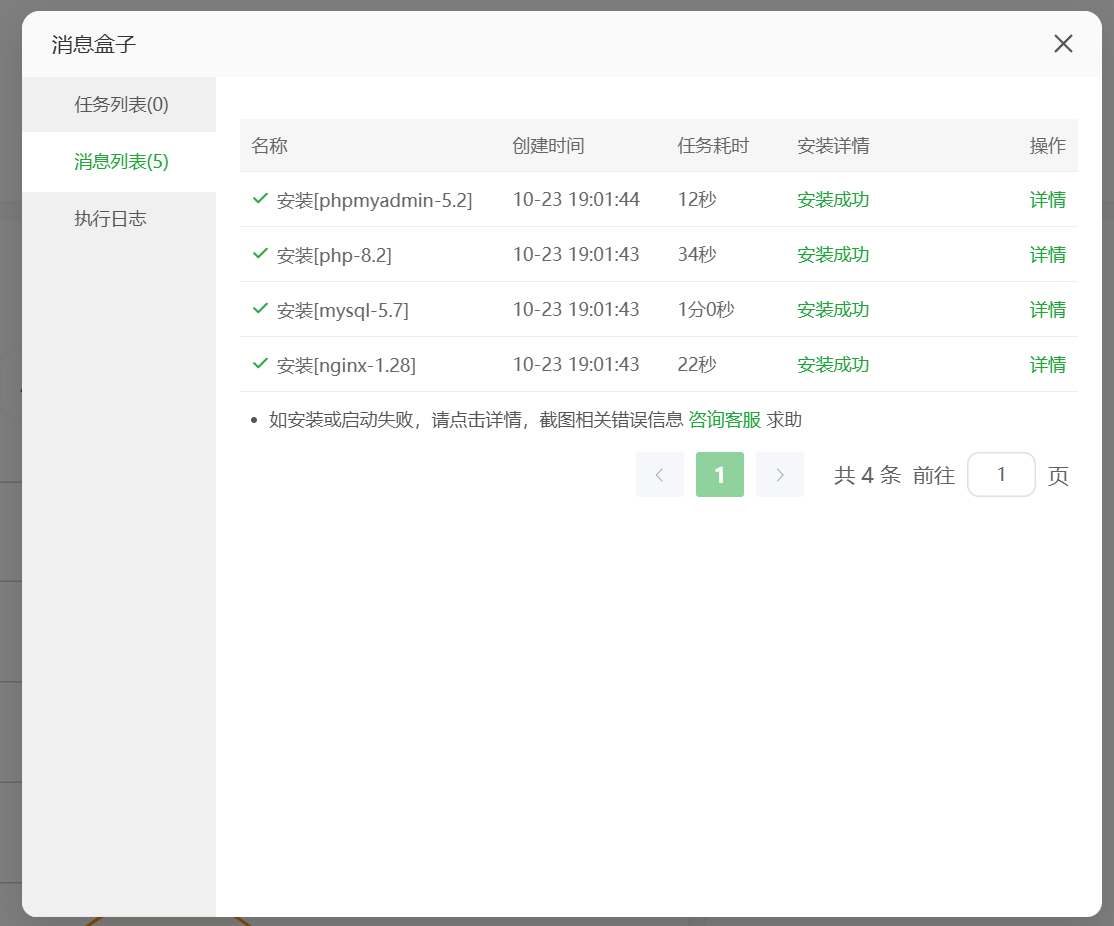Click the 创建时间 column header
The height and width of the screenshot is (926, 1114).
click(x=548, y=146)
